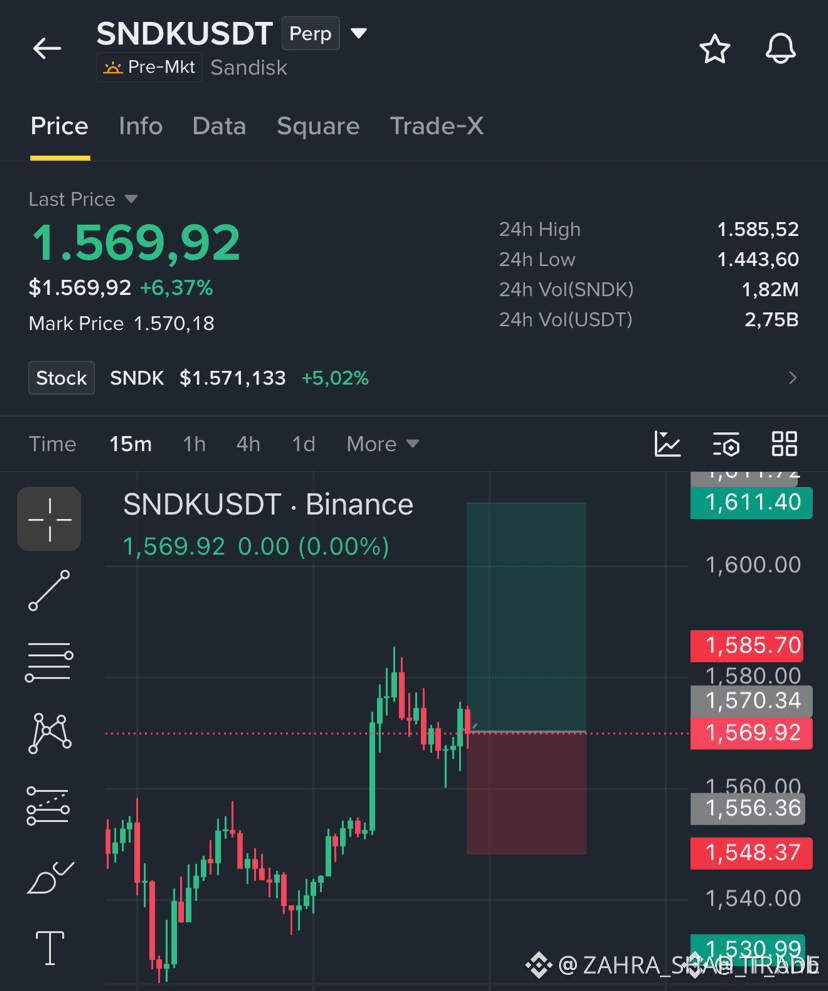Click the +6,37% change text

point(176,288)
